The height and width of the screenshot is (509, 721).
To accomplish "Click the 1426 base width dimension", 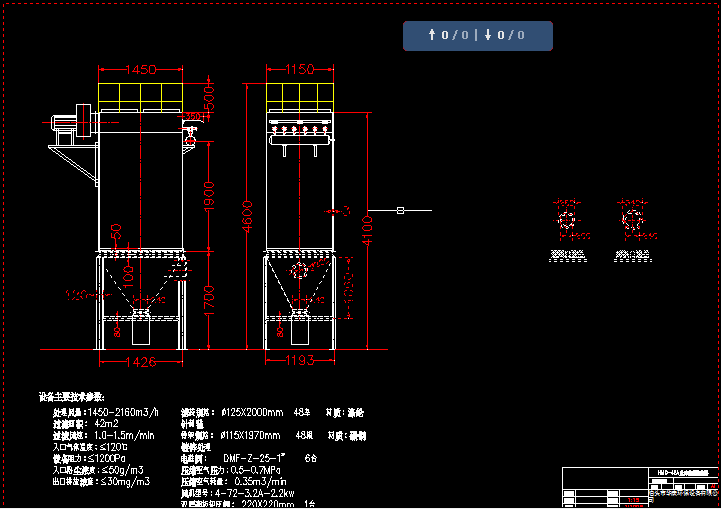I will pyautogui.click(x=140, y=362).
